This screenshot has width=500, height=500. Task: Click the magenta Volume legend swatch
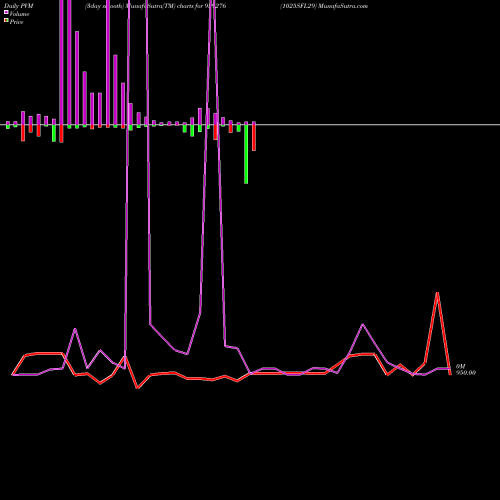(x=6, y=12)
